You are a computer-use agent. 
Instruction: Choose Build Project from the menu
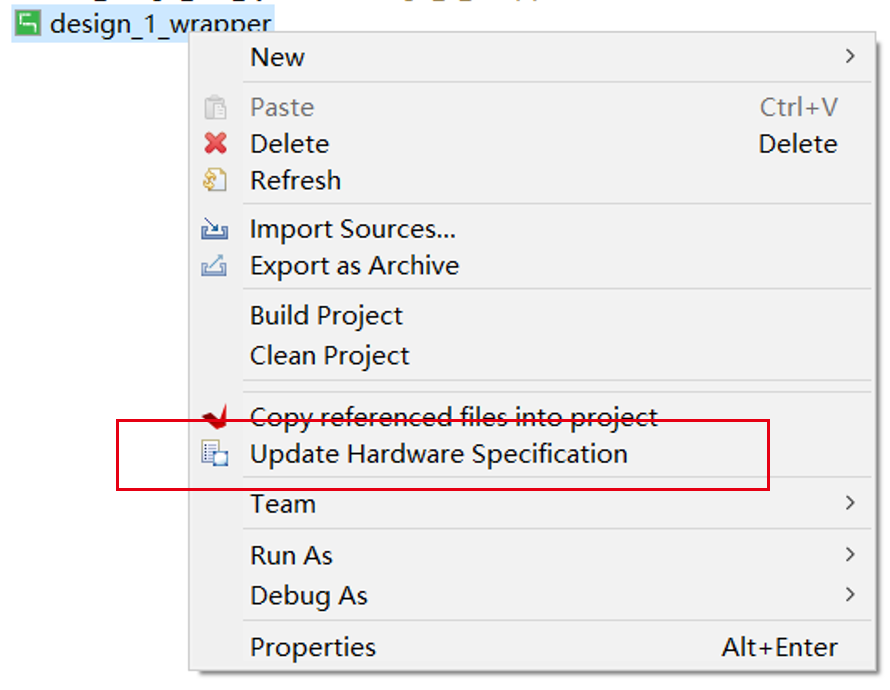[x=326, y=316]
